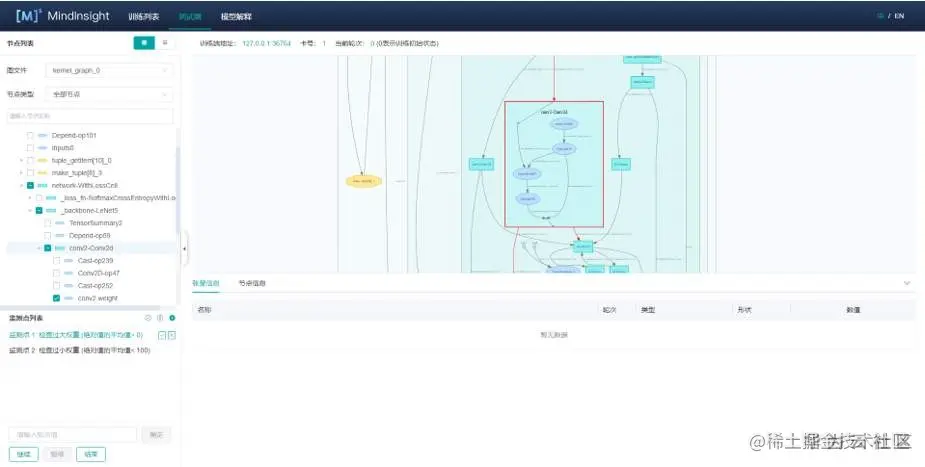Click the confirm button beside step input
Image resolution: width=925 pixels, height=467 pixels.
coord(156,435)
